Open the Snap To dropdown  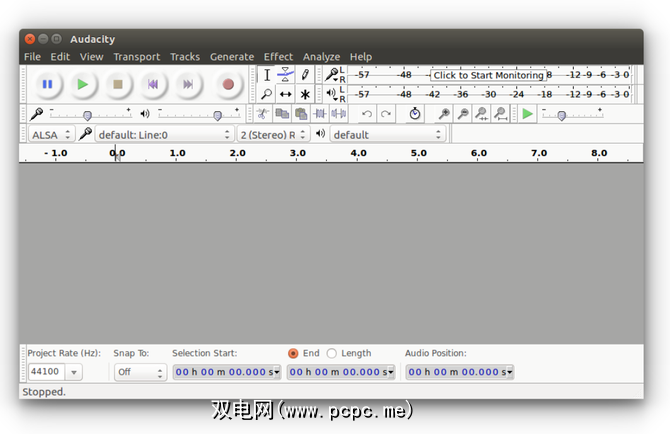(x=140, y=372)
